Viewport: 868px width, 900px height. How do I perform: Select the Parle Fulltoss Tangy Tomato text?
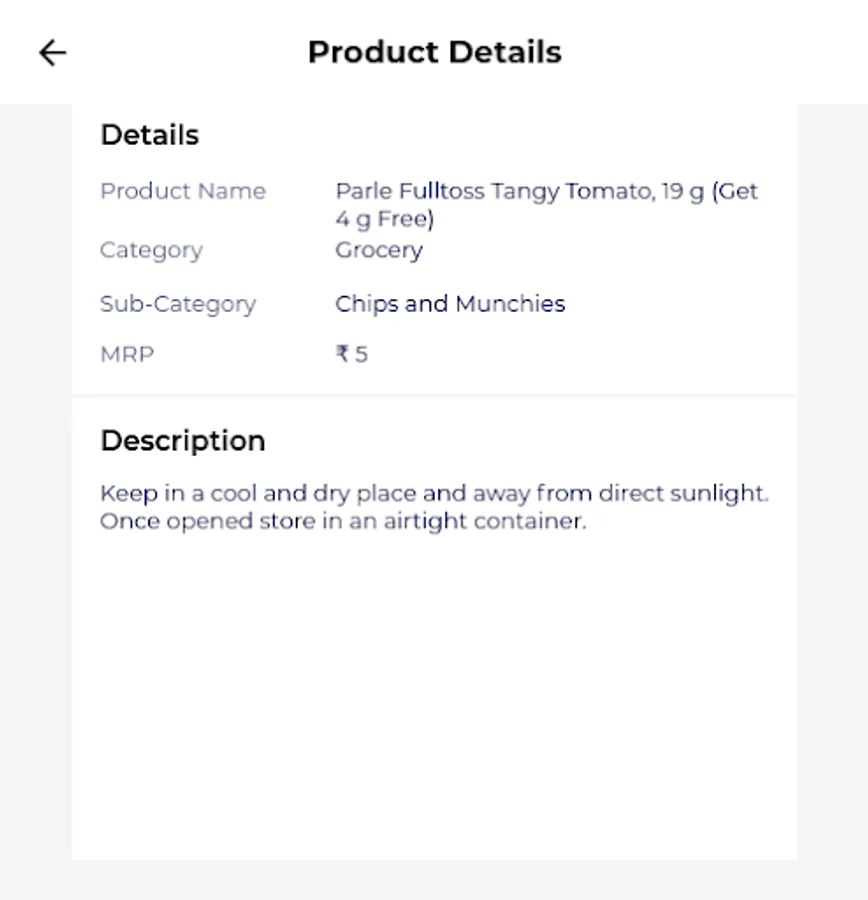coord(546,191)
